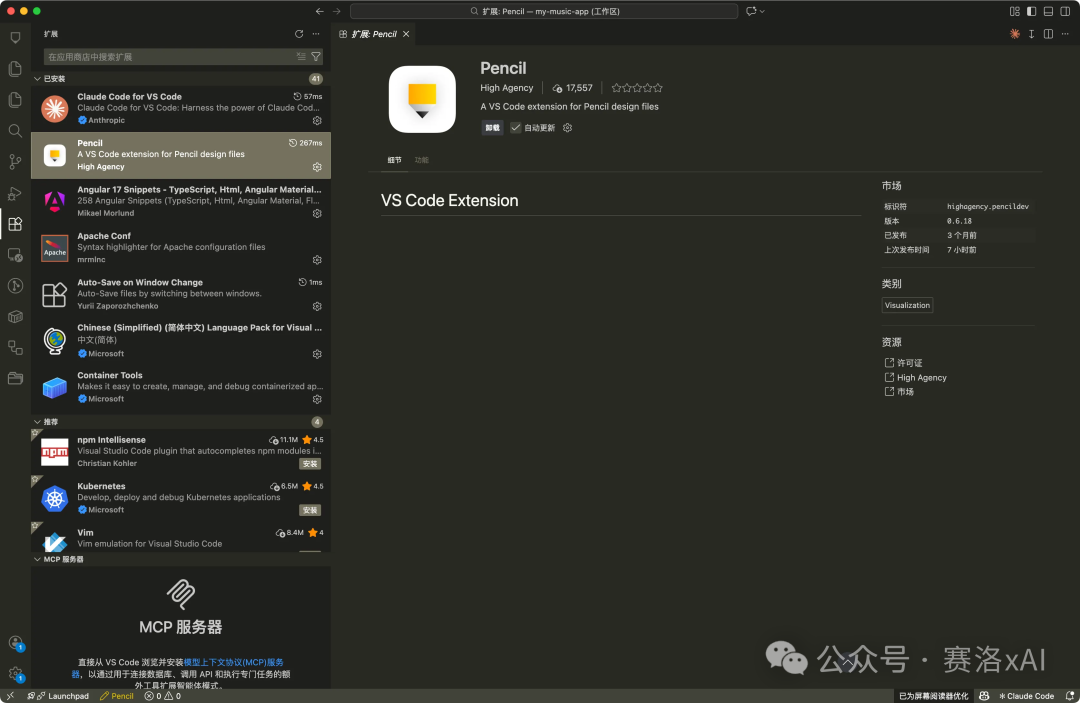1080x703 pixels.
Task: Click the Claude Code icon in editor toolbar
Action: 1015,34
